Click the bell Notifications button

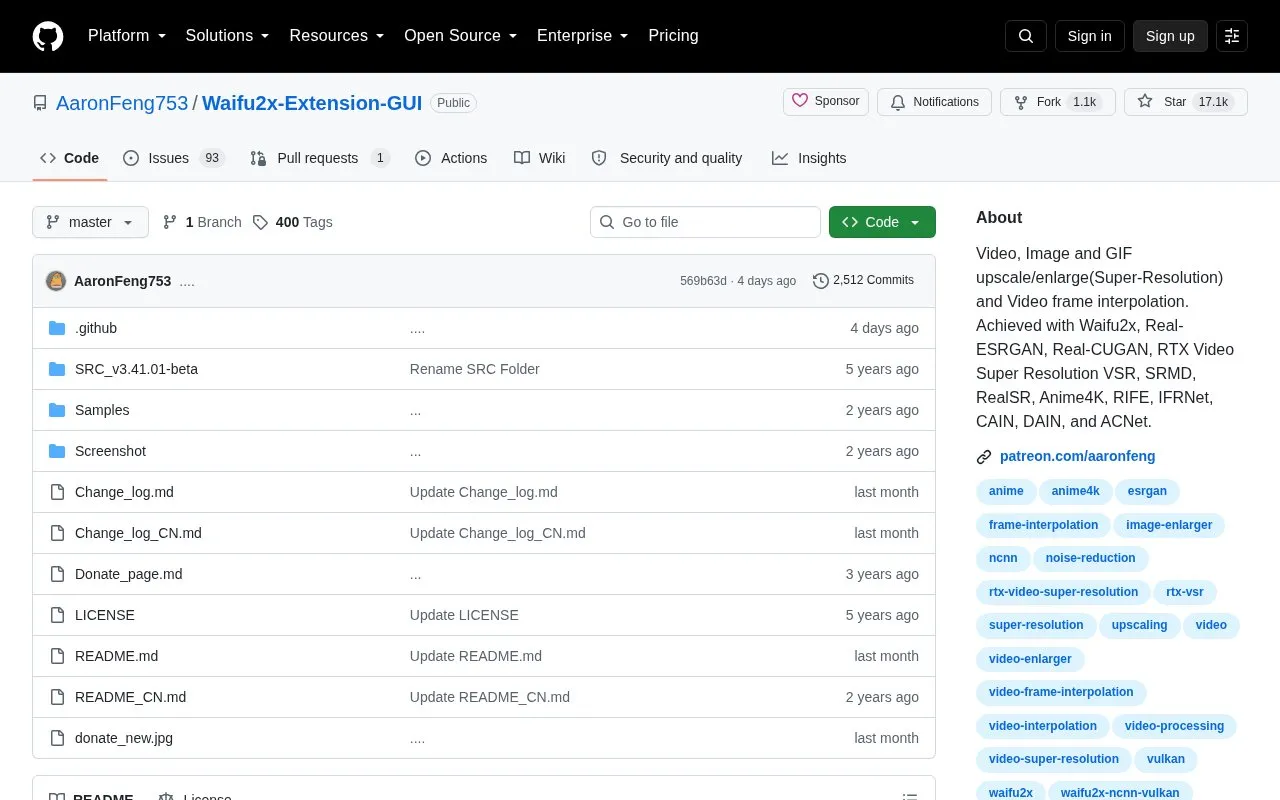[x=934, y=102]
